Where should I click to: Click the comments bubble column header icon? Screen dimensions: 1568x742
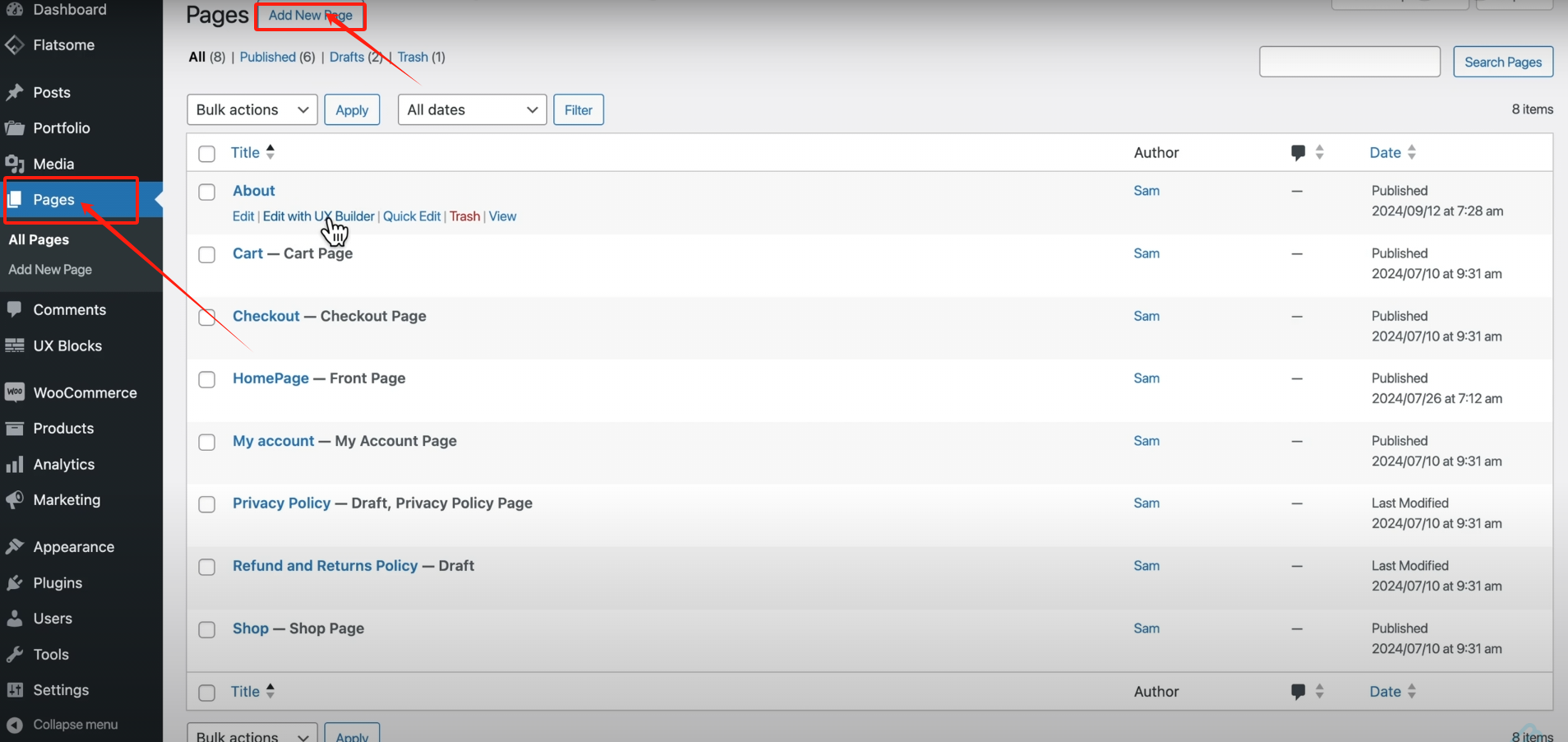pyautogui.click(x=1297, y=152)
